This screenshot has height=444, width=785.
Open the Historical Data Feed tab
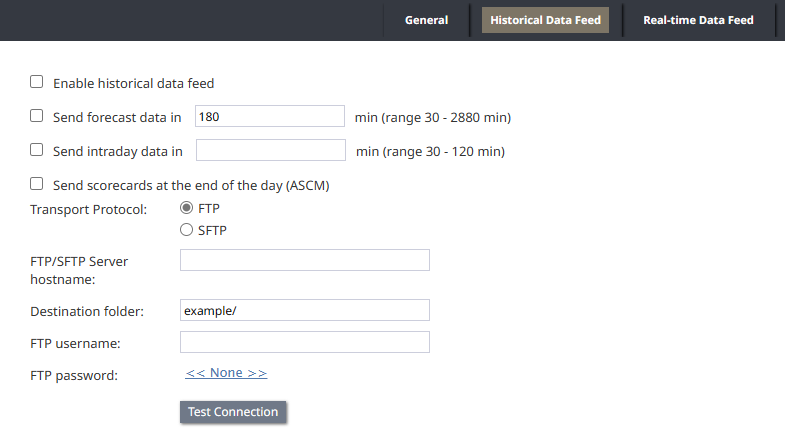coord(545,20)
